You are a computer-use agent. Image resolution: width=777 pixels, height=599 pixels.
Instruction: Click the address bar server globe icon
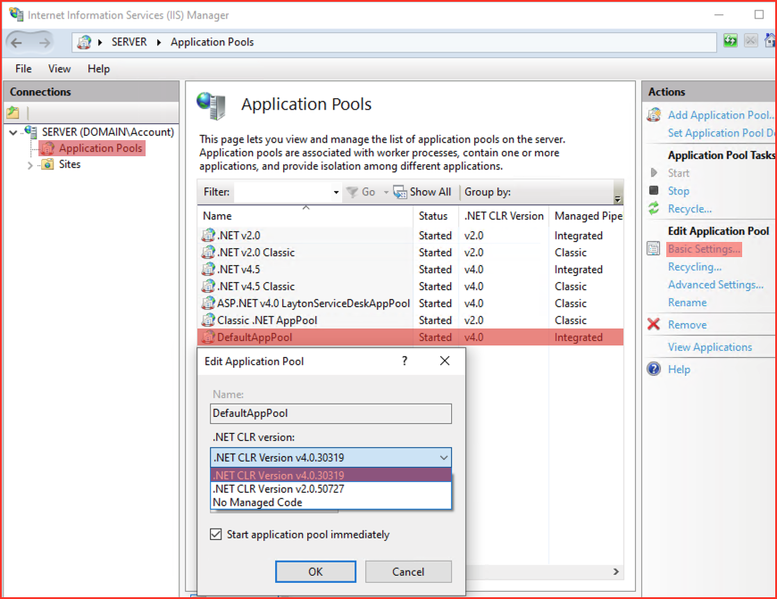click(84, 42)
